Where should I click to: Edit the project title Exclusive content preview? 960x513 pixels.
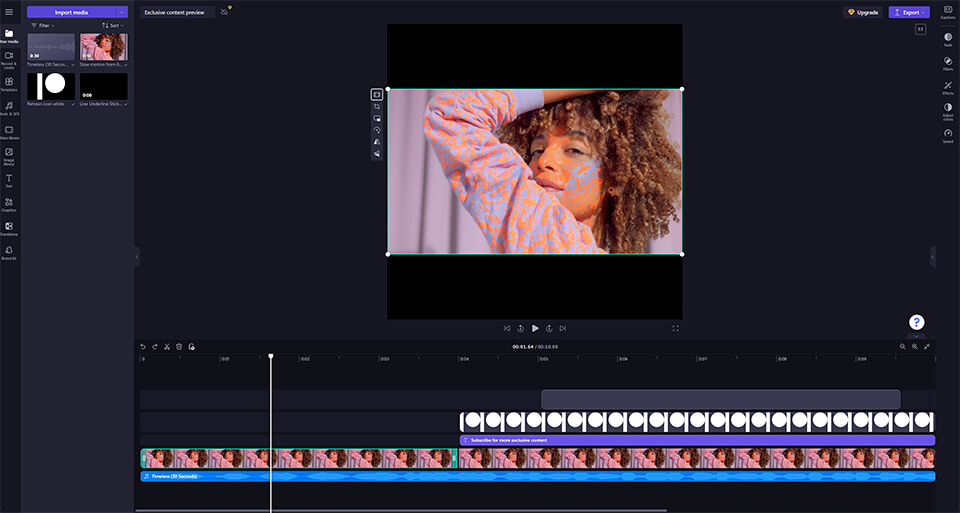pyautogui.click(x=177, y=12)
